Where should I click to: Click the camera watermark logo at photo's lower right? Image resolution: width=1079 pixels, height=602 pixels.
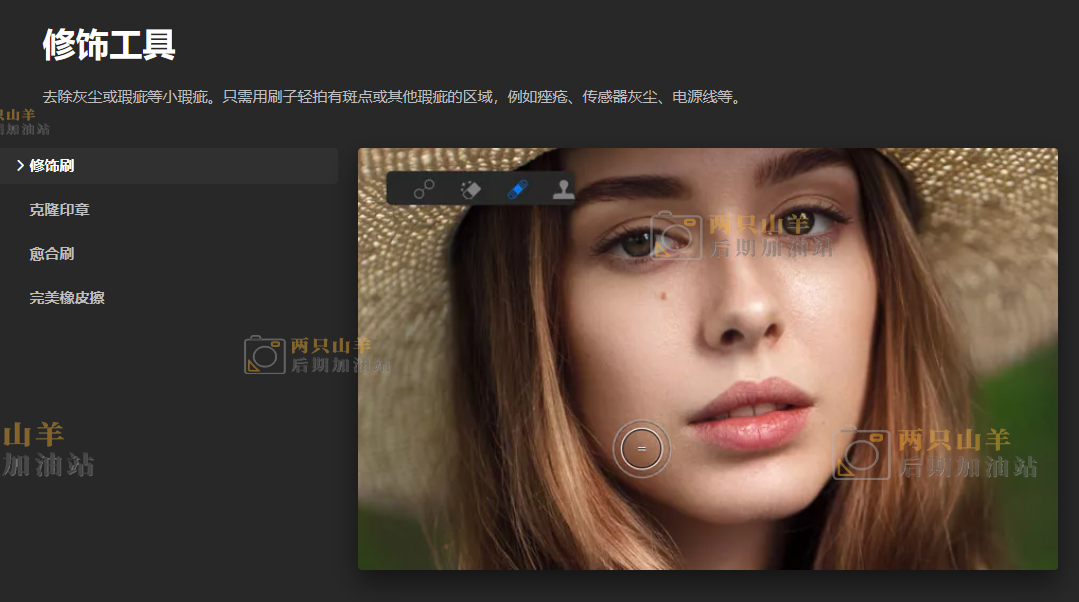point(861,454)
